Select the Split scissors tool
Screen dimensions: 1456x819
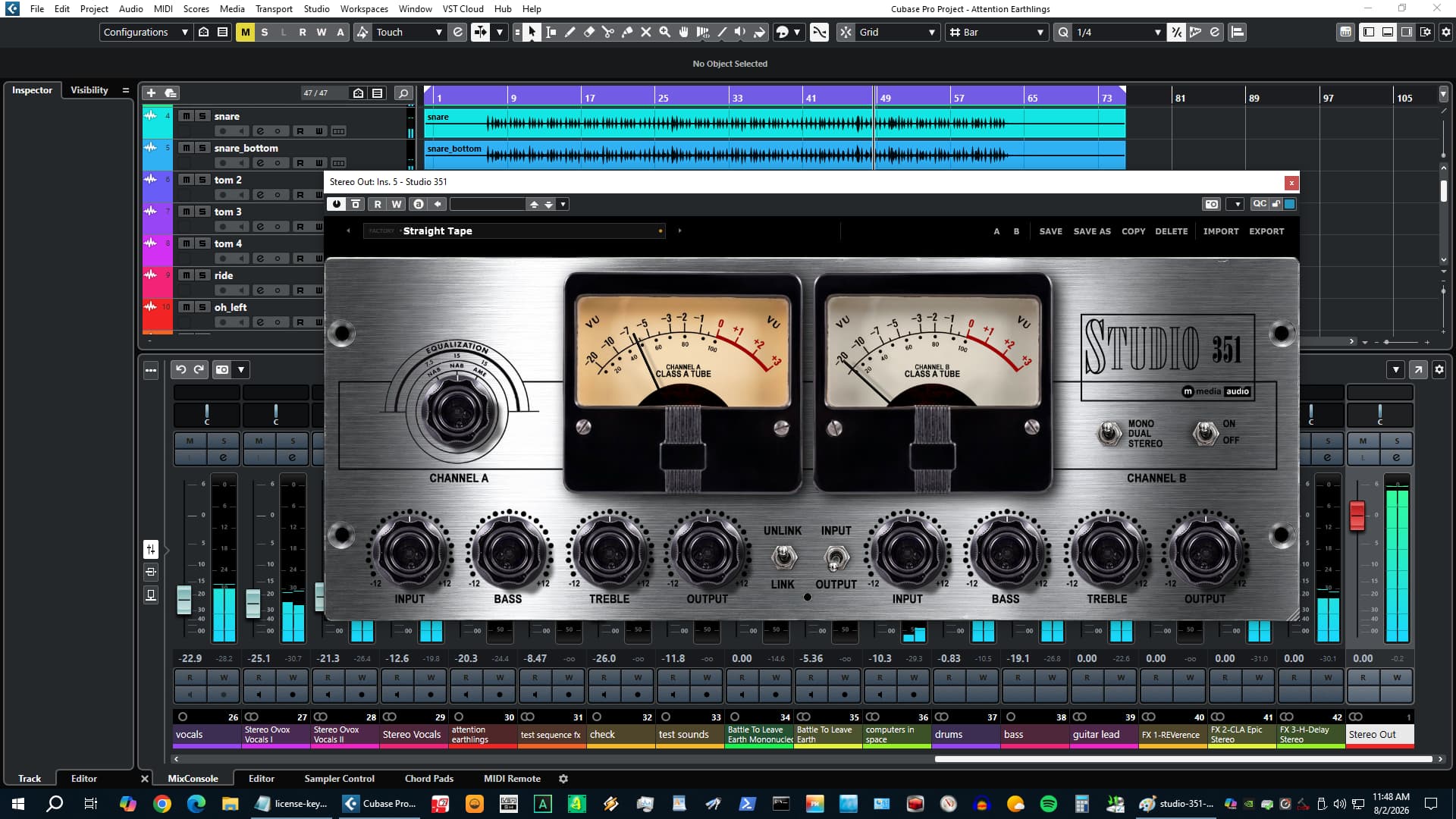pyautogui.click(x=608, y=32)
